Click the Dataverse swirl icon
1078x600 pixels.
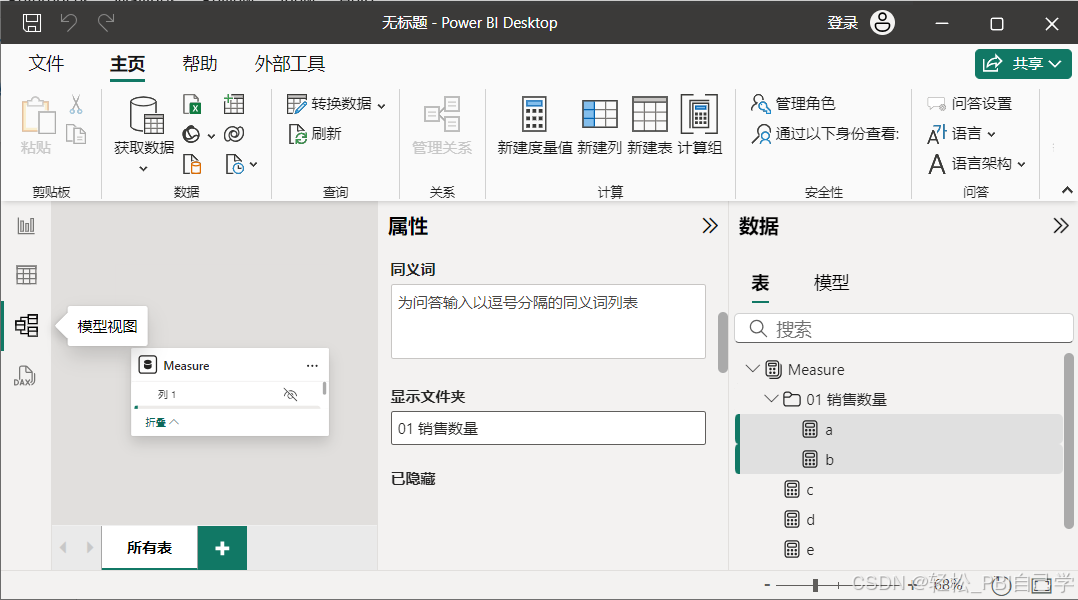[234, 134]
